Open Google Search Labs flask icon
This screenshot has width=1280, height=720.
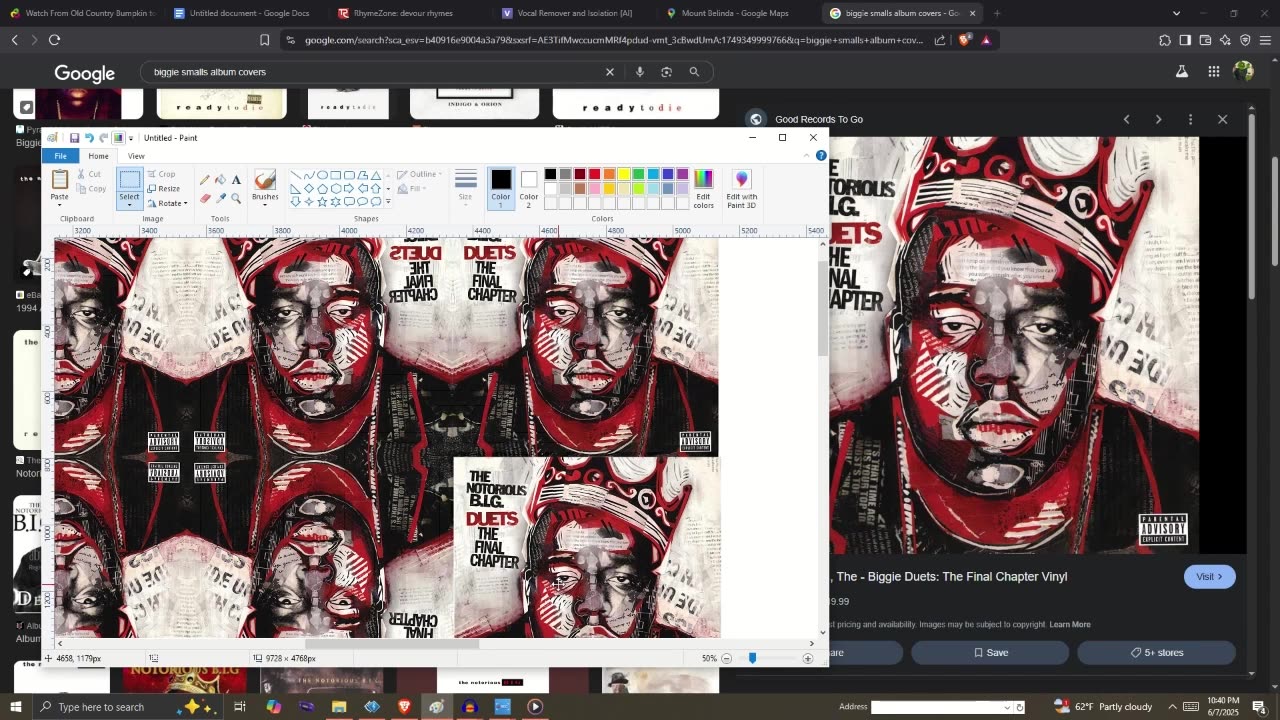(x=1182, y=72)
